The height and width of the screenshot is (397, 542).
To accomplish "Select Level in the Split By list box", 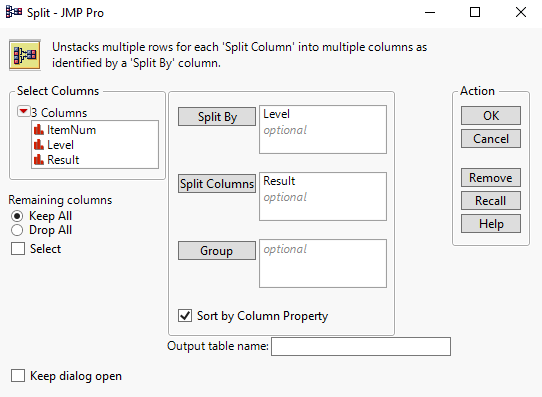I will point(277,114).
